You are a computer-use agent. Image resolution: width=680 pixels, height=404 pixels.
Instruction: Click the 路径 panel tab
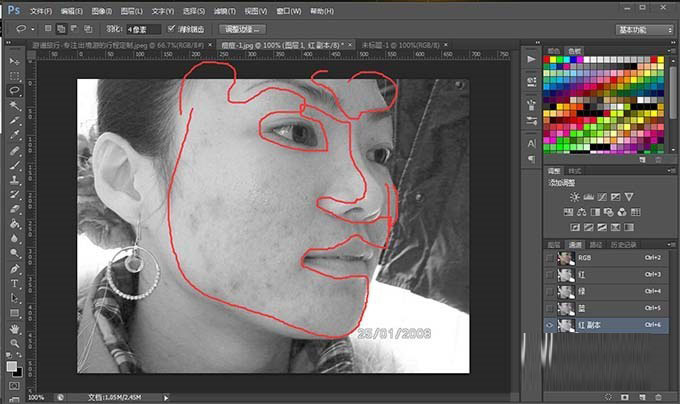596,244
